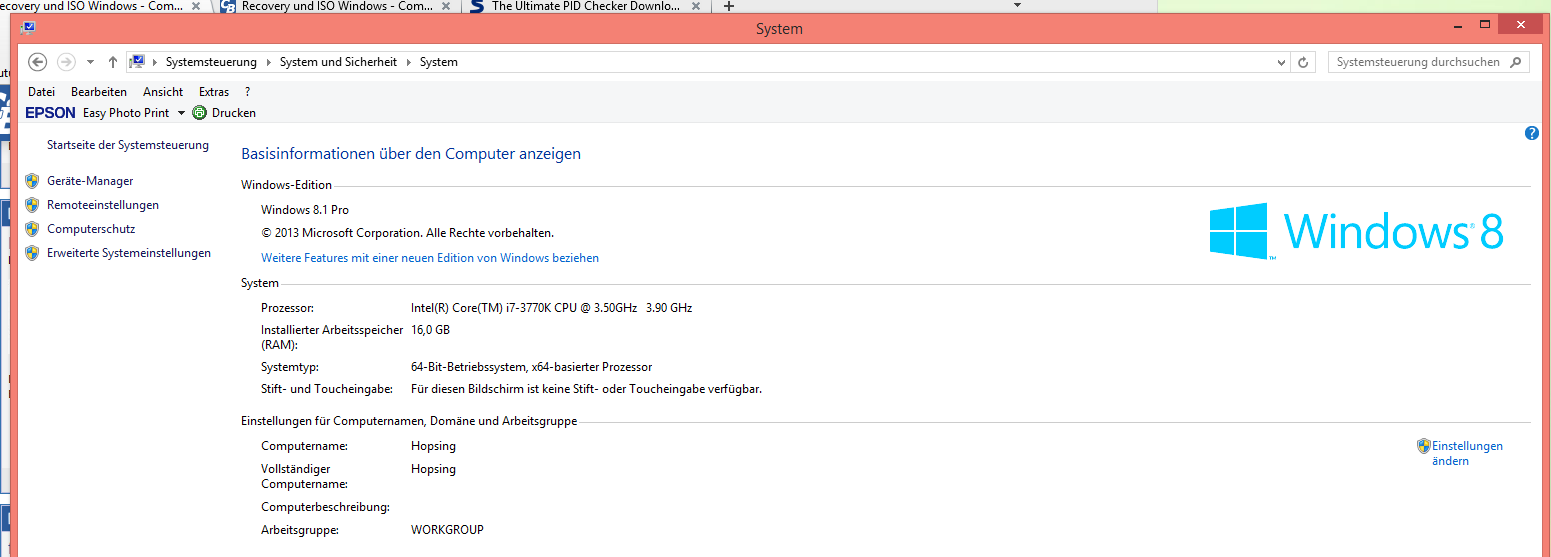Expand address bar history dropdown
The image size is (1551, 557).
(1282, 62)
